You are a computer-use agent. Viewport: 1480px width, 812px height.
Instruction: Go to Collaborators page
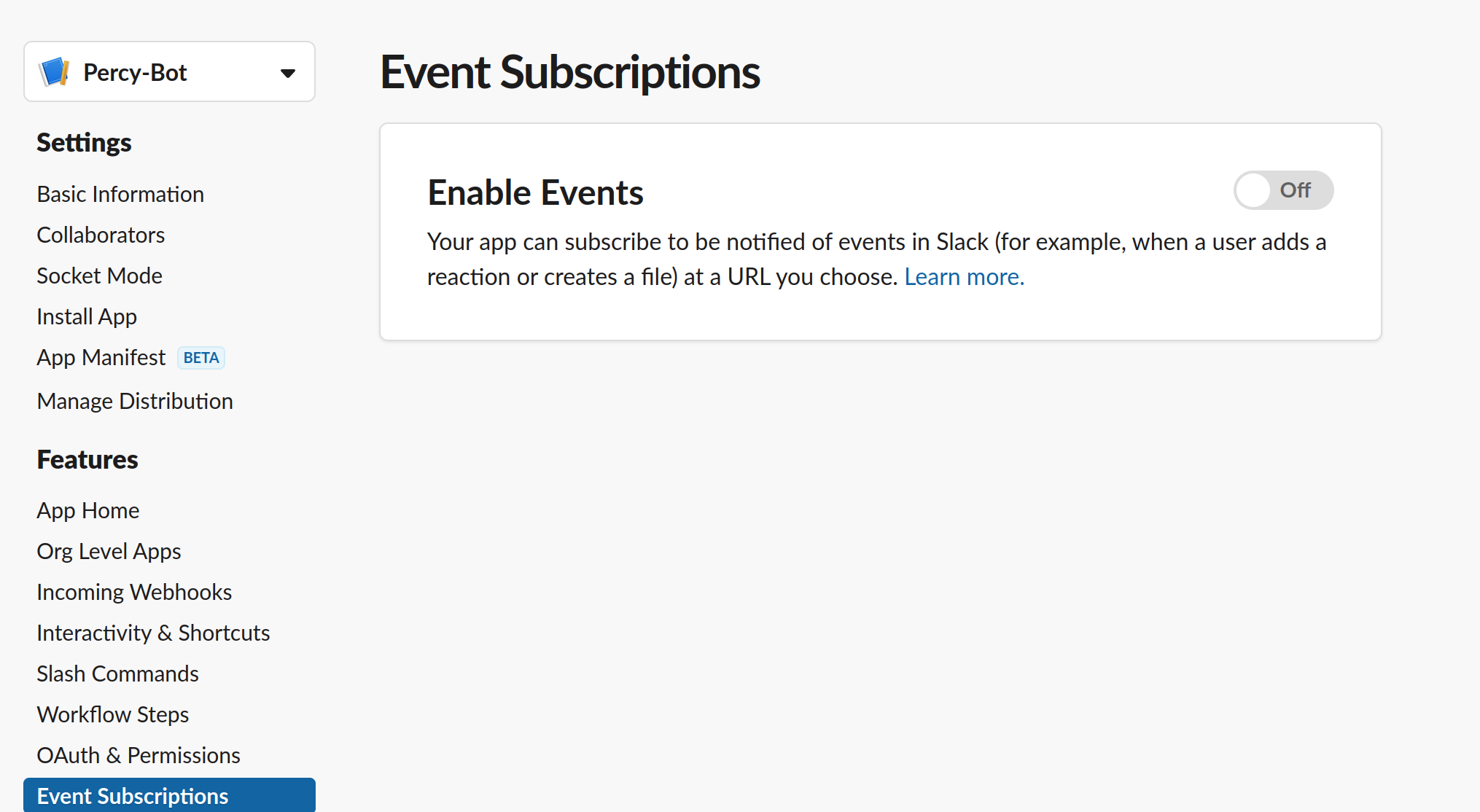(x=101, y=235)
